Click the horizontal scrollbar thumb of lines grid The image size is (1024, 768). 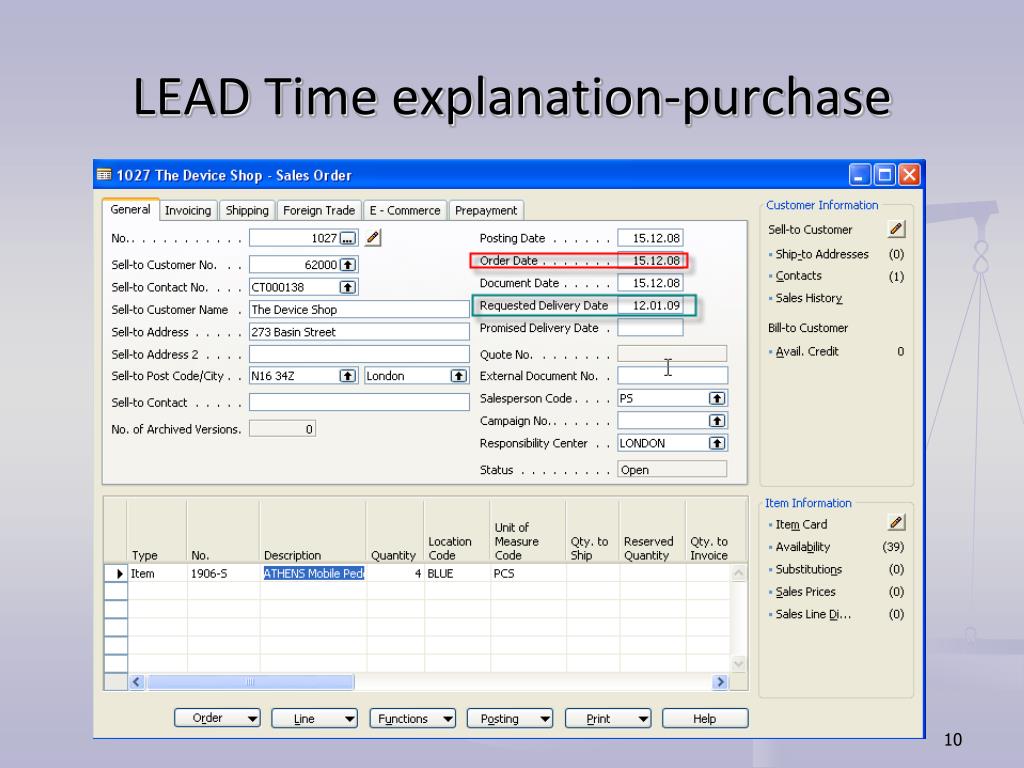[250, 682]
